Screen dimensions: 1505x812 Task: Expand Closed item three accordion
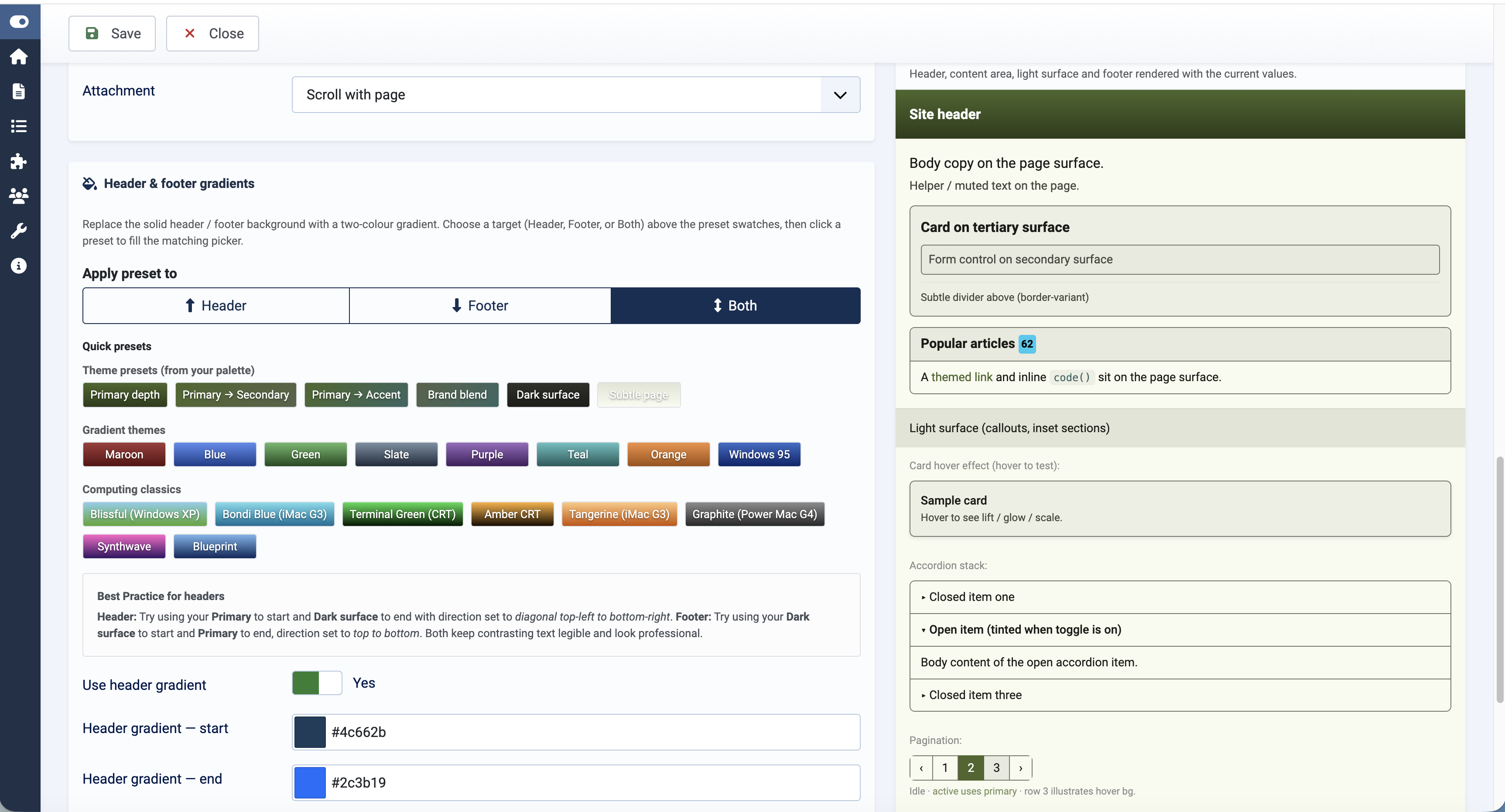click(x=1180, y=695)
